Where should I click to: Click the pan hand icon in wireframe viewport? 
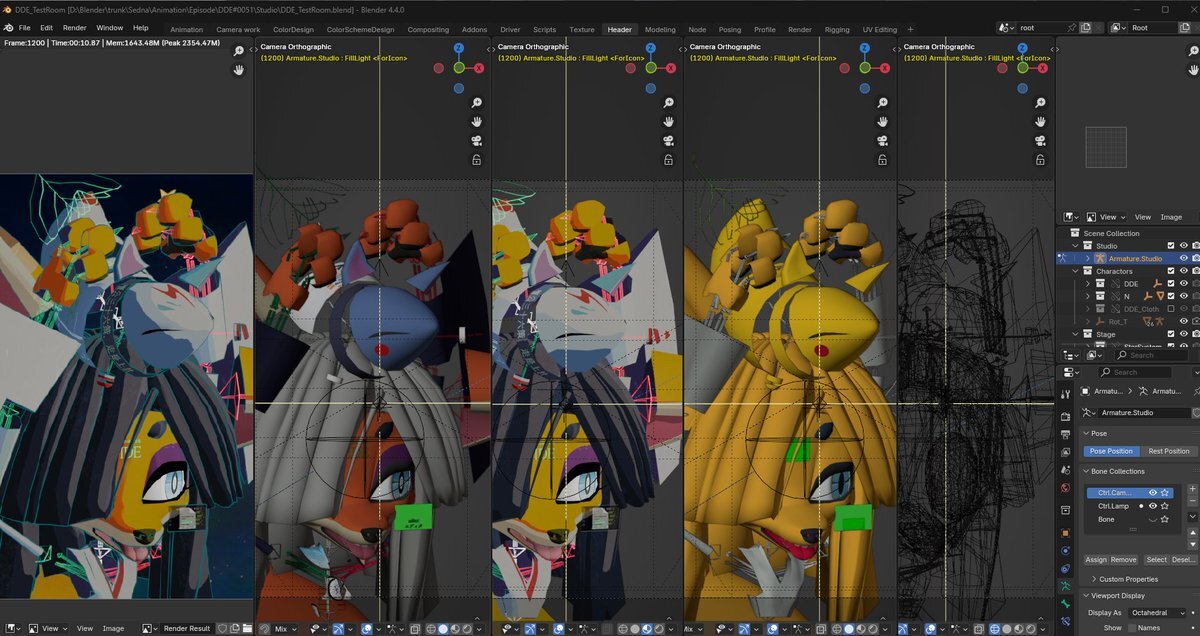[x=1041, y=122]
